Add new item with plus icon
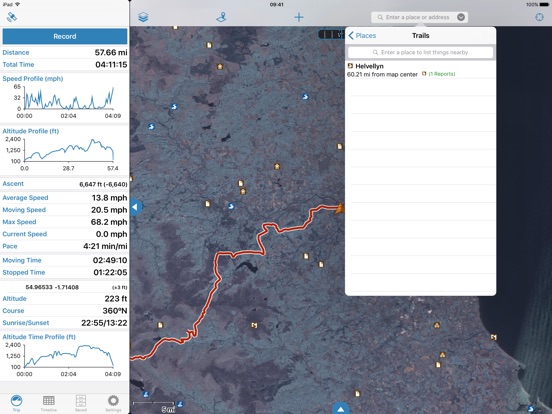Screen dimensions: 552x414 click(299, 17)
